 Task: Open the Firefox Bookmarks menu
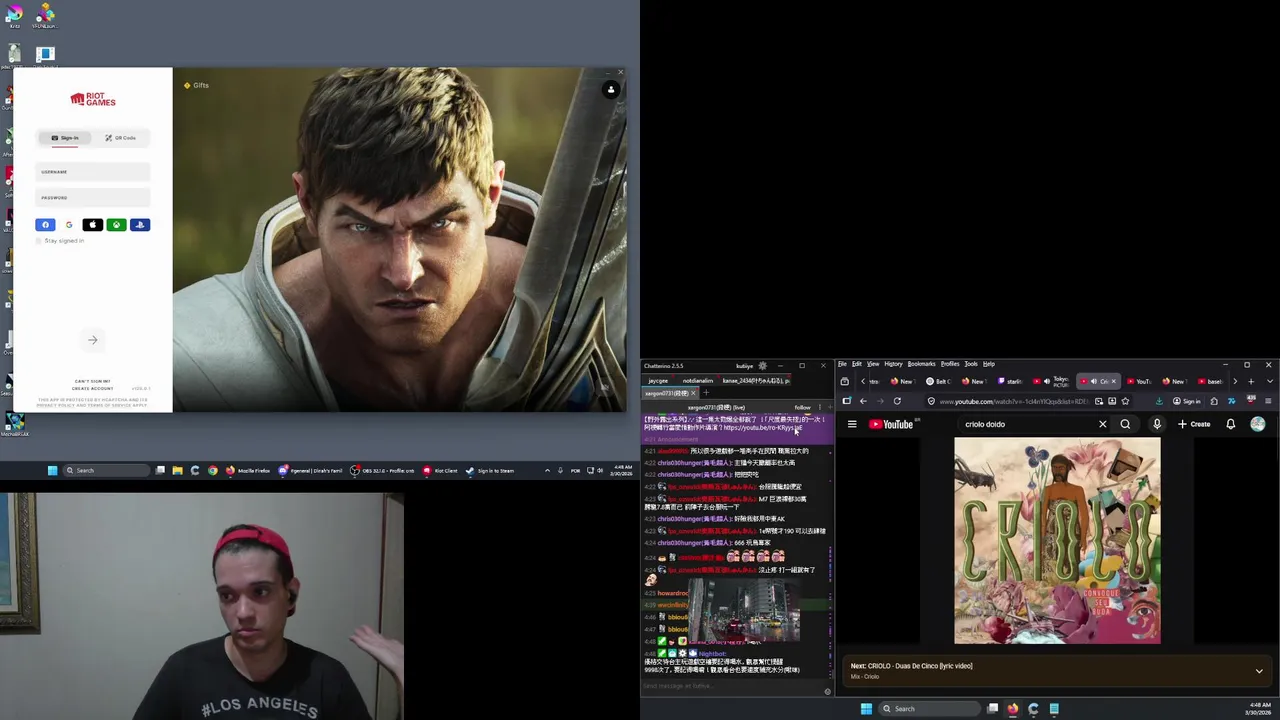[x=921, y=364]
